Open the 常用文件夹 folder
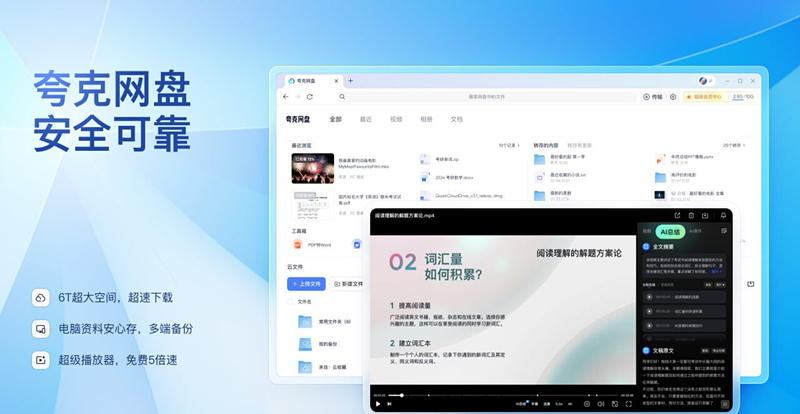Screen dimensions: 800x414 [325, 322]
